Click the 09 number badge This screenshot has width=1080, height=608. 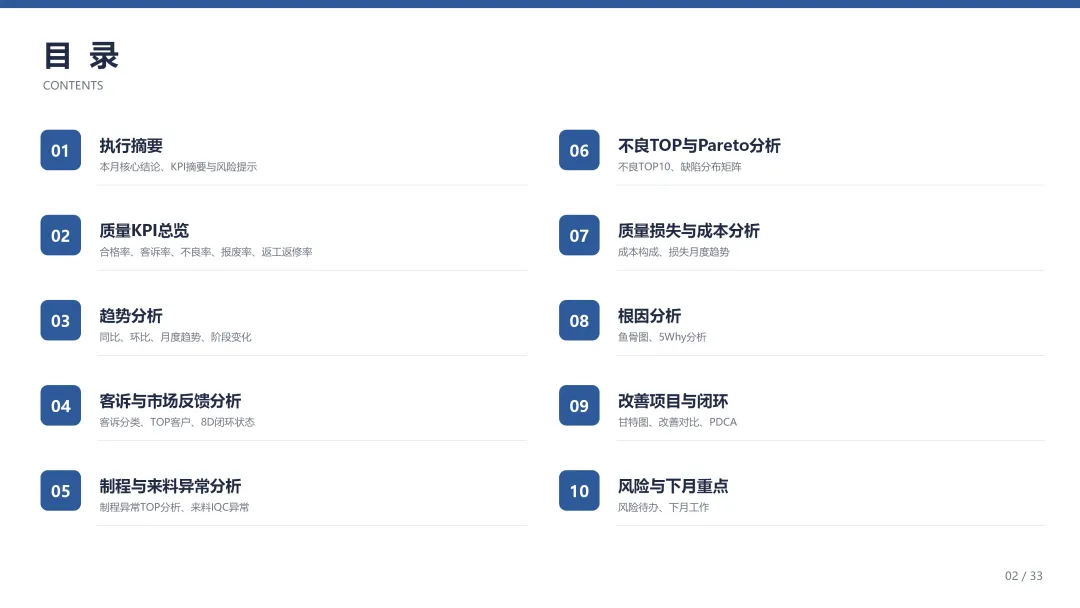pyautogui.click(x=579, y=406)
